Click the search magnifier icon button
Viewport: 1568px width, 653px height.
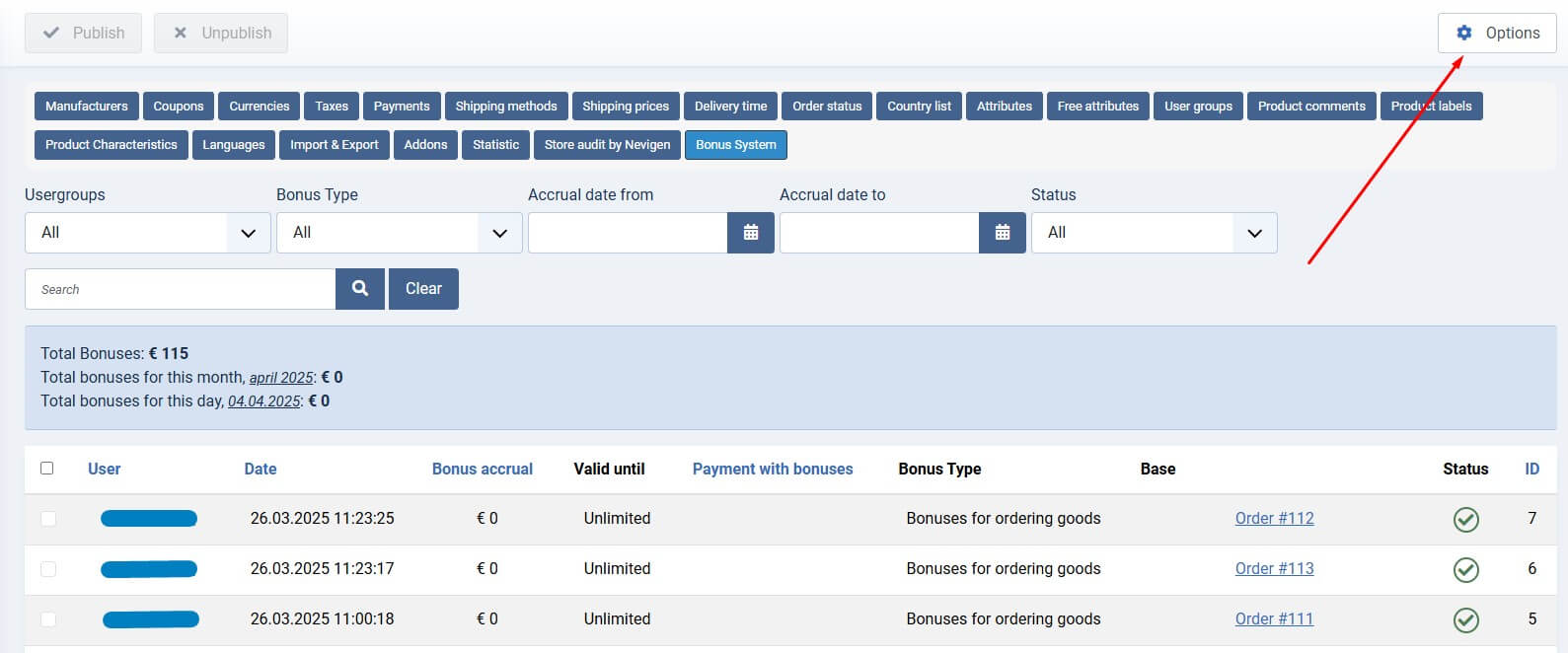(x=360, y=289)
